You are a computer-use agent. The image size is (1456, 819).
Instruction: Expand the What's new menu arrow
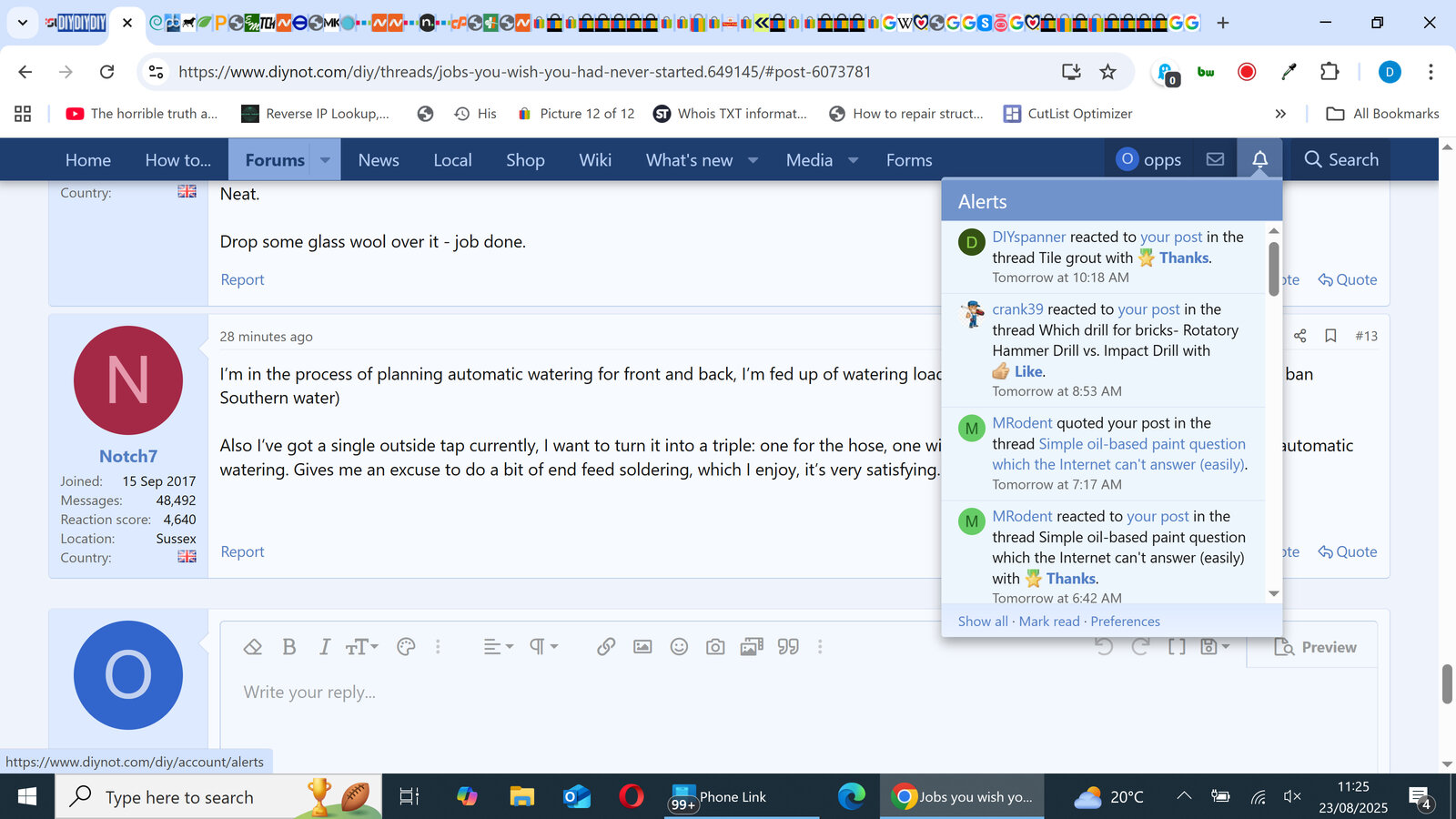click(x=753, y=160)
